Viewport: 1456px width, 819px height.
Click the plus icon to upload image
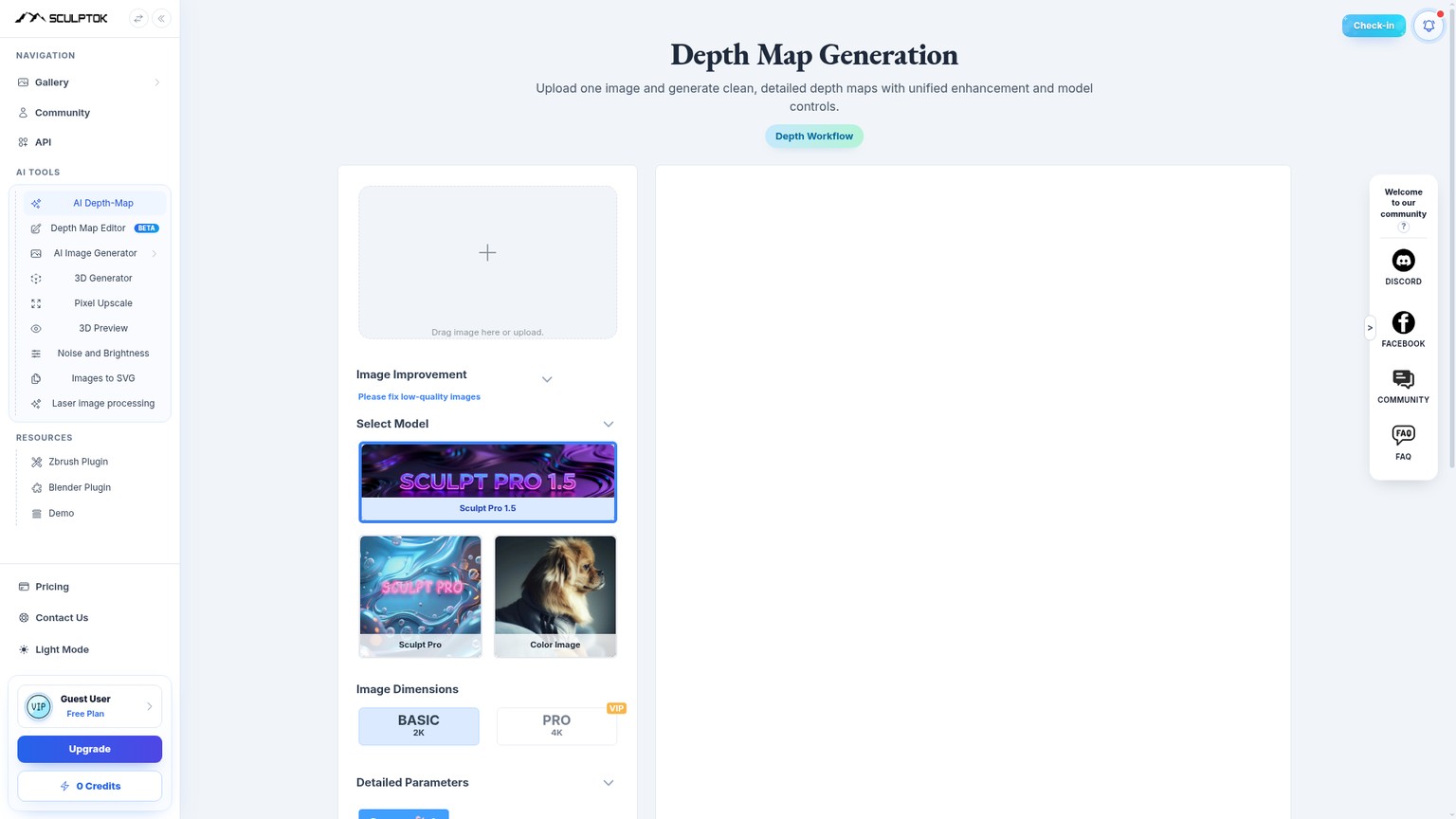coord(487,252)
